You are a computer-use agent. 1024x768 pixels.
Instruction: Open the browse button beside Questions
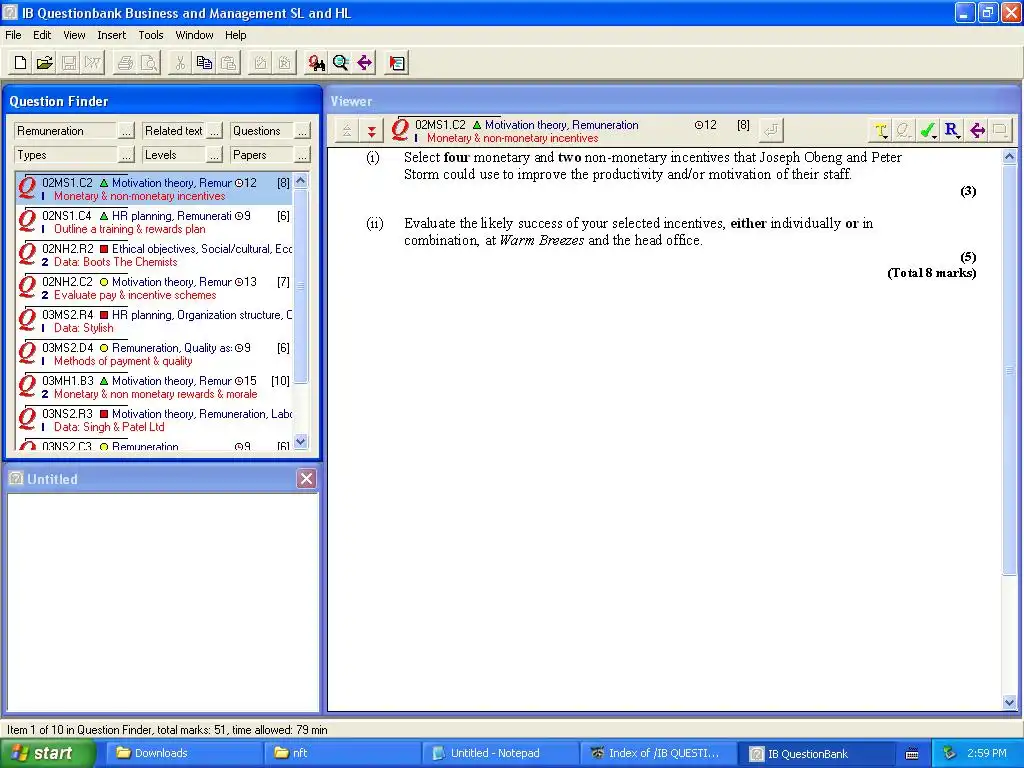pyautogui.click(x=302, y=131)
